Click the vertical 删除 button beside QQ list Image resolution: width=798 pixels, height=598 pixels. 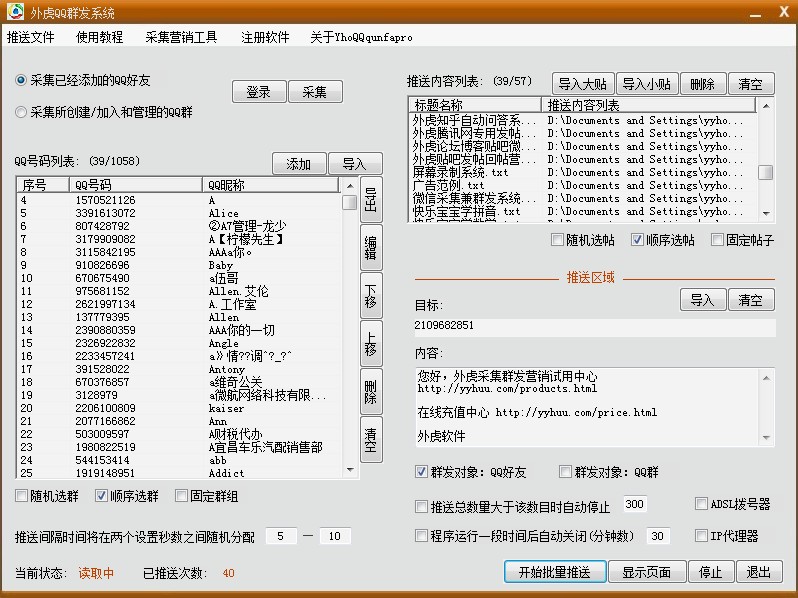point(371,391)
